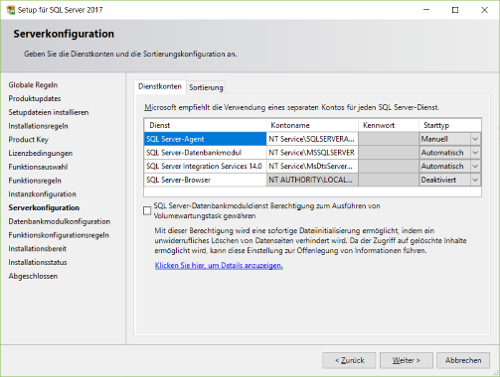The image size is (500, 377).
Task: Select Setupdateien installieren step
Action: pyautogui.click(x=49, y=112)
